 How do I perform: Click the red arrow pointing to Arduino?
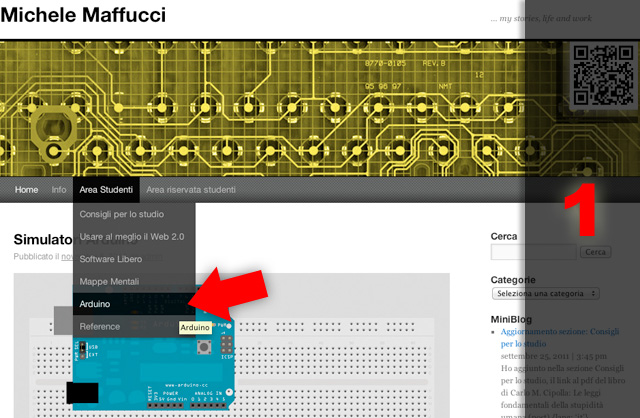(x=231, y=295)
